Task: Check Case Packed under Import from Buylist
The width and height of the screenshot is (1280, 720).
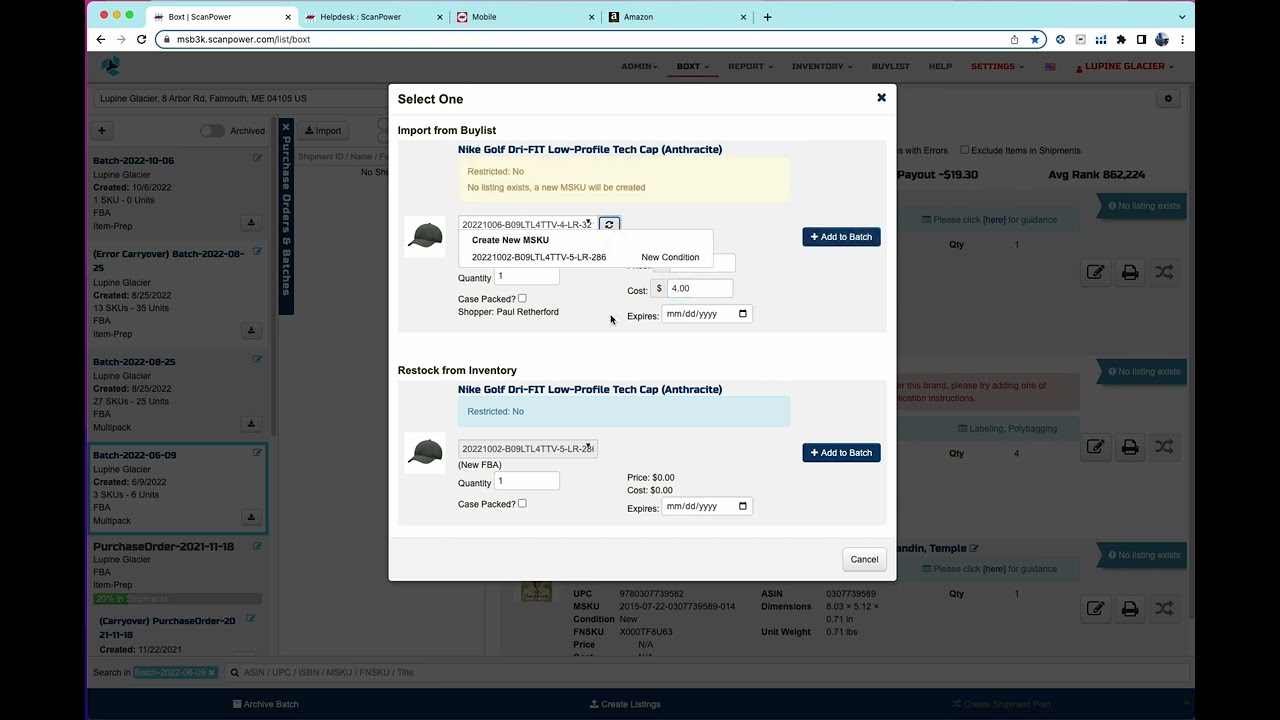Action: tap(522, 299)
